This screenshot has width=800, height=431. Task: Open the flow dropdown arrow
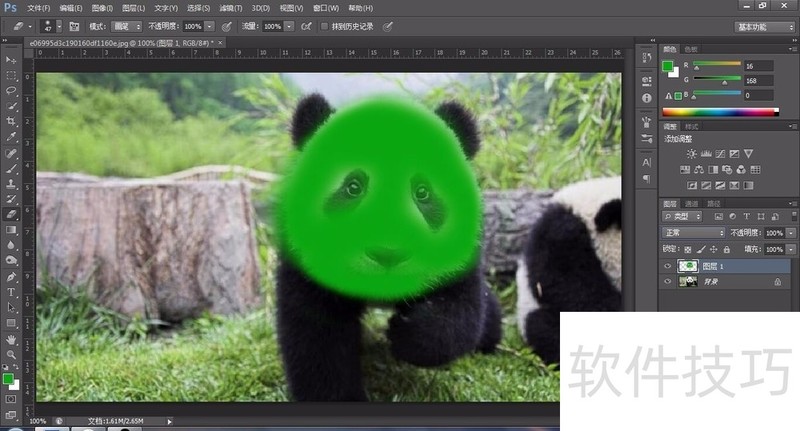[289, 27]
